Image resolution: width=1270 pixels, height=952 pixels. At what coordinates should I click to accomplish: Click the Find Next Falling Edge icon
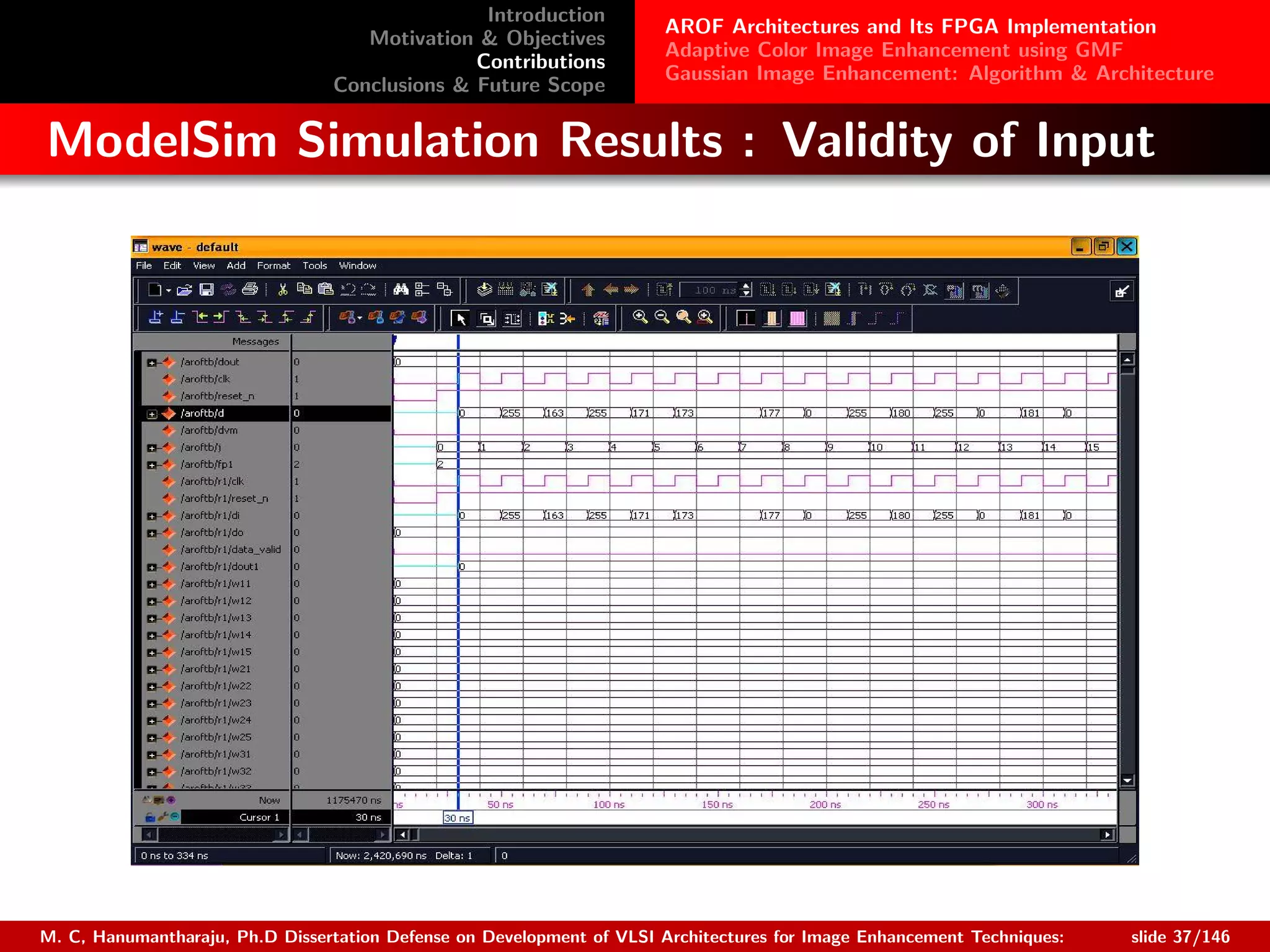pos(265,317)
